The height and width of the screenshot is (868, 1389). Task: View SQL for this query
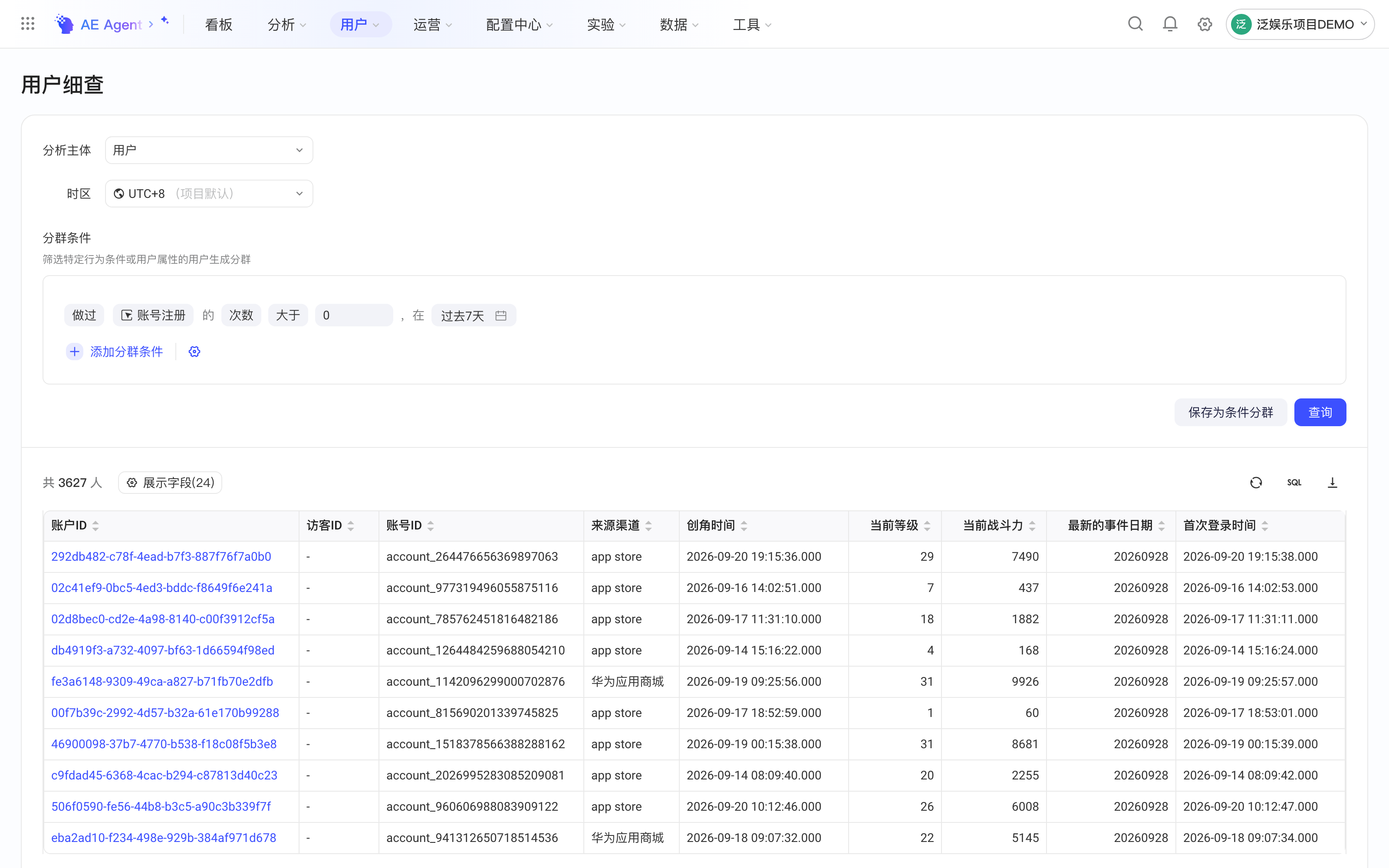coord(1294,483)
